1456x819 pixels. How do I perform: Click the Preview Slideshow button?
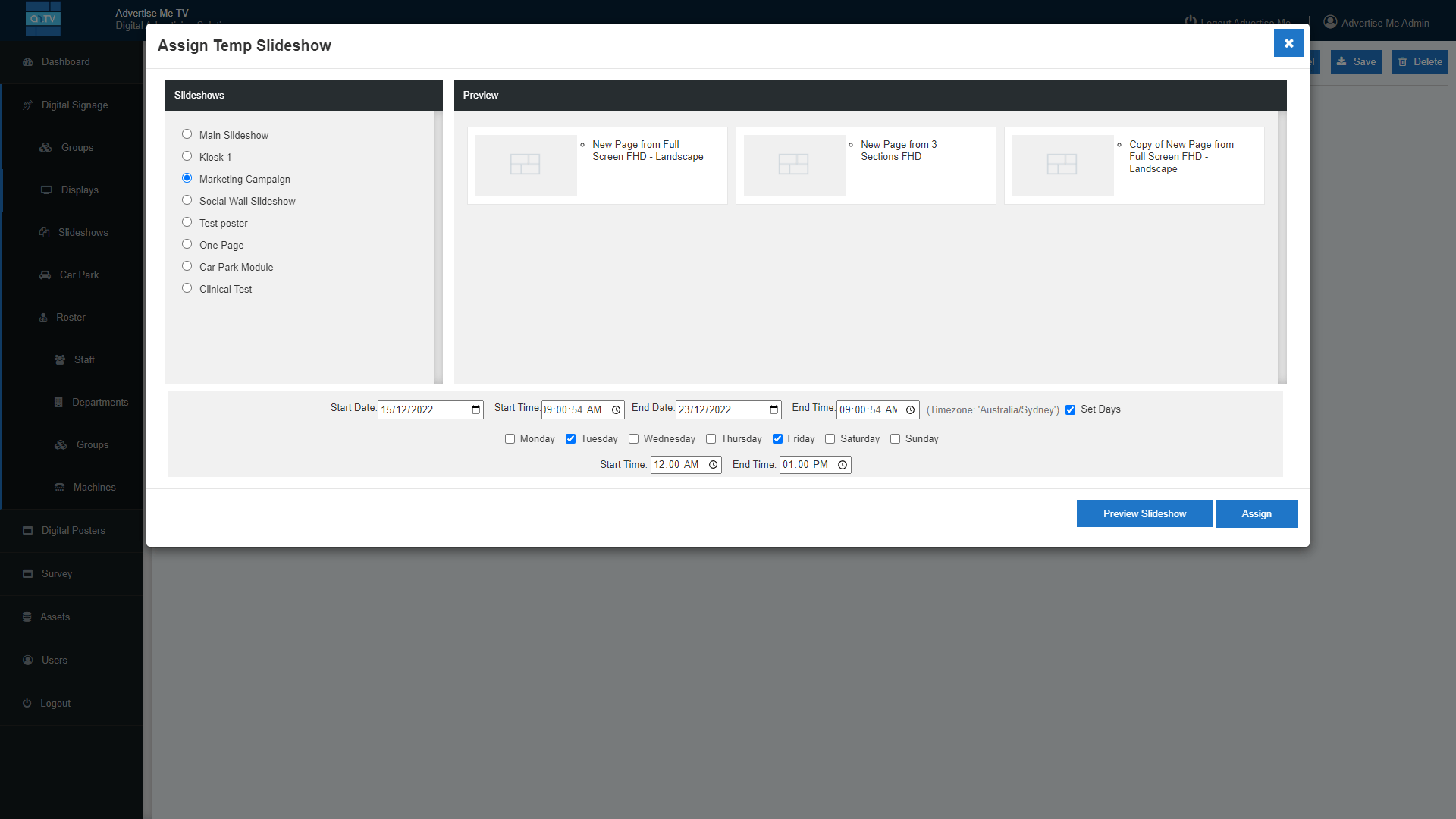1144,514
